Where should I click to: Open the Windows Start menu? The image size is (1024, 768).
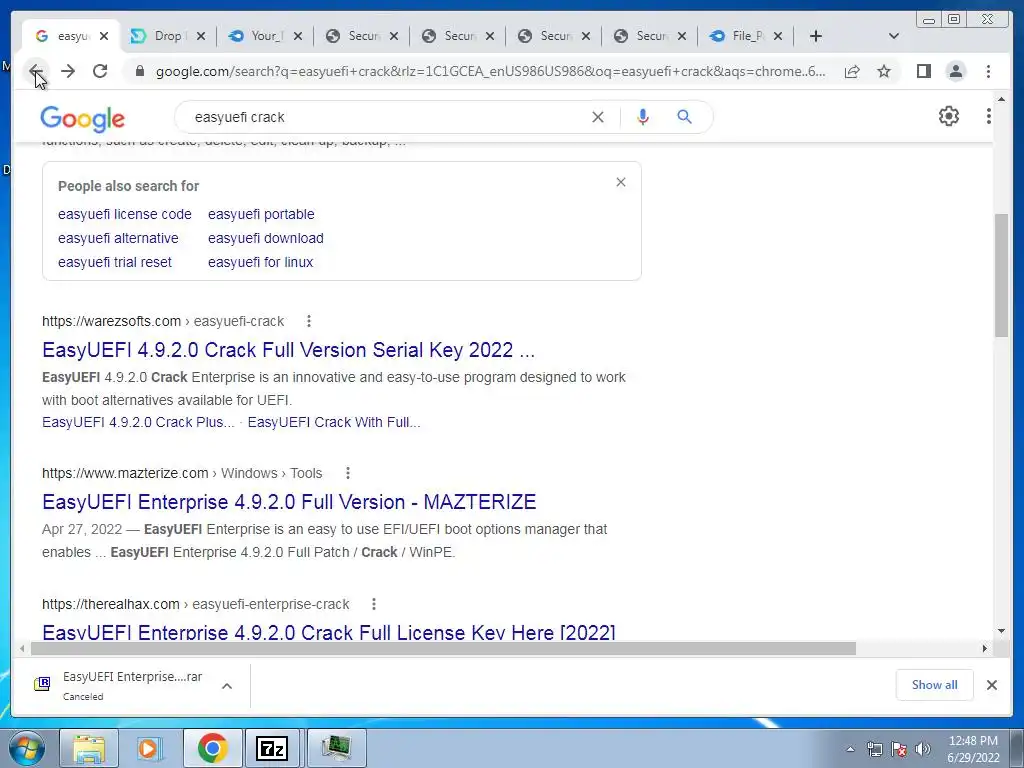click(x=25, y=748)
